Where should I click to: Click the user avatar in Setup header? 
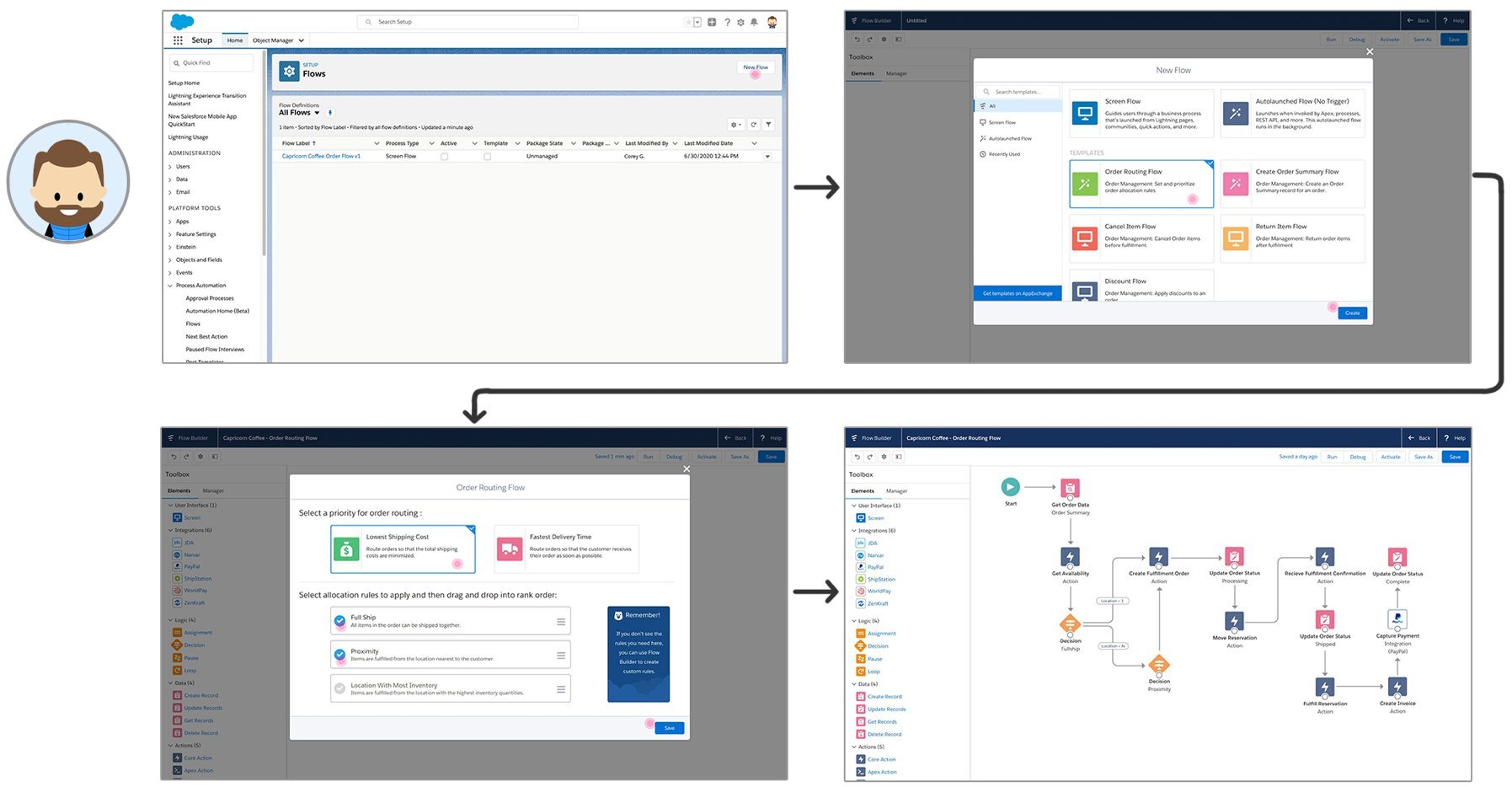[x=772, y=22]
